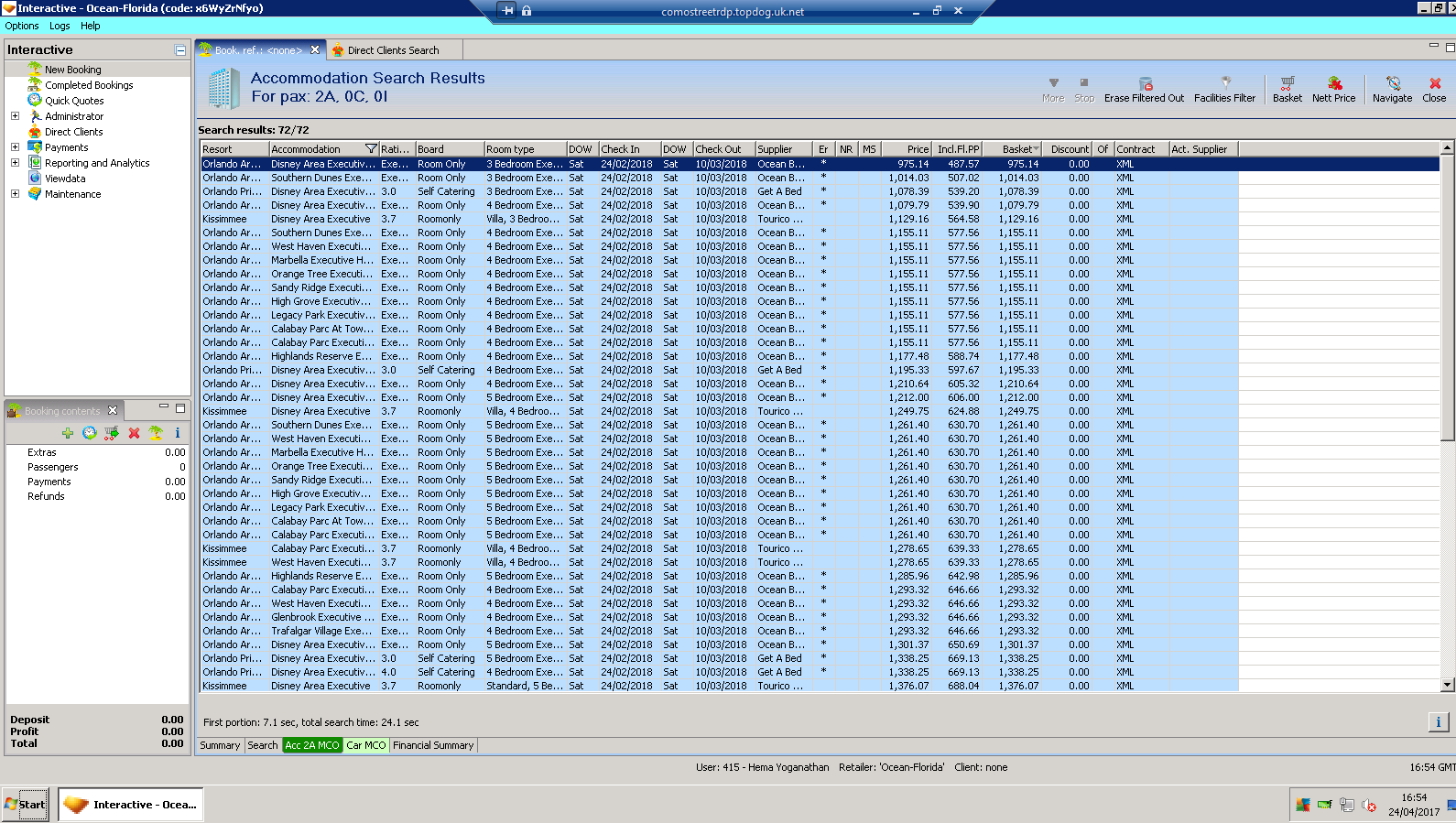Click the Stop toolbar button
The image size is (1456, 823).
point(1084,90)
